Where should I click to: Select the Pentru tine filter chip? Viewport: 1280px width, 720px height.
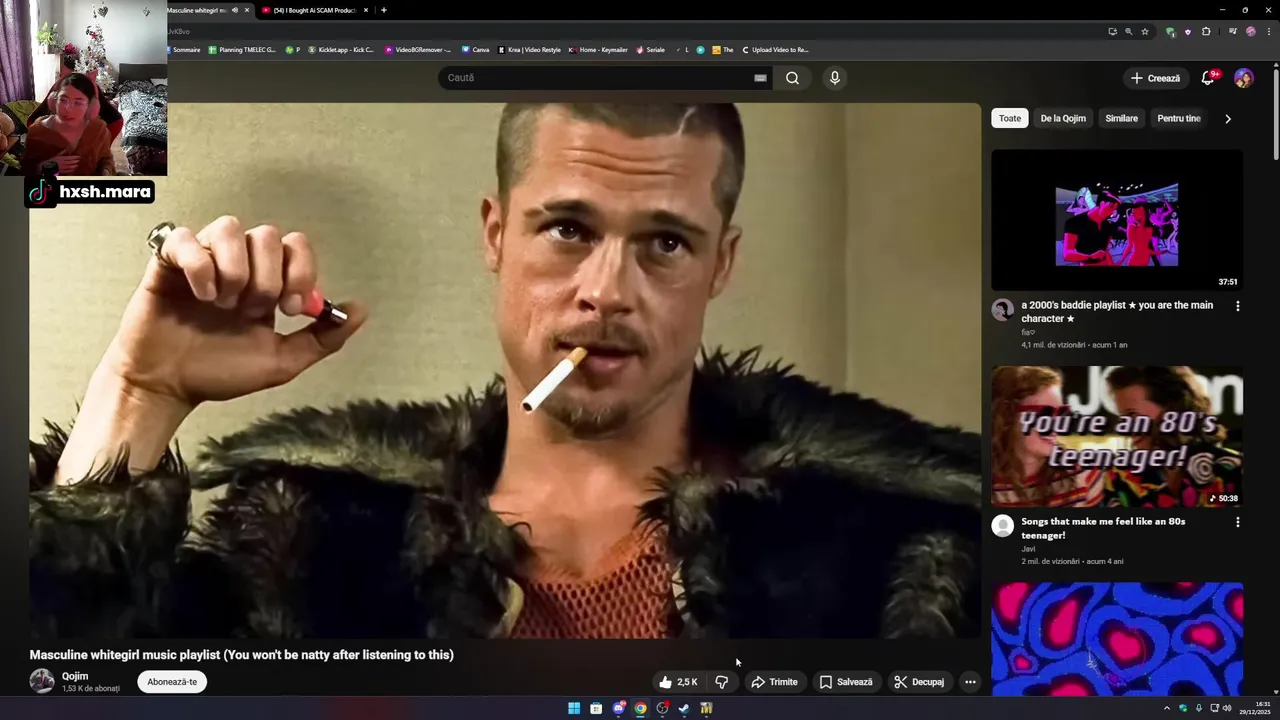coord(1178,118)
